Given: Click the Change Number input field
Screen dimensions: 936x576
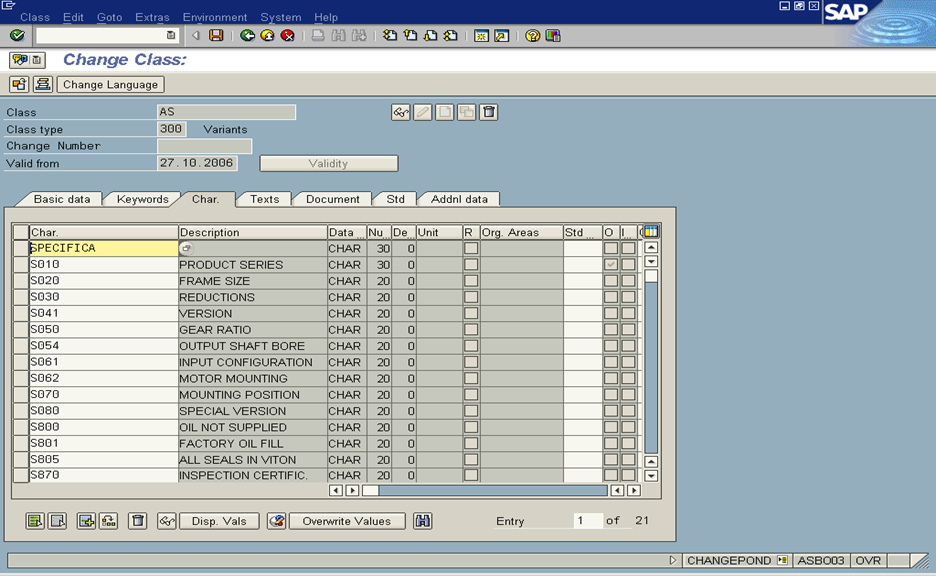Looking at the screenshot, I should (x=204, y=146).
